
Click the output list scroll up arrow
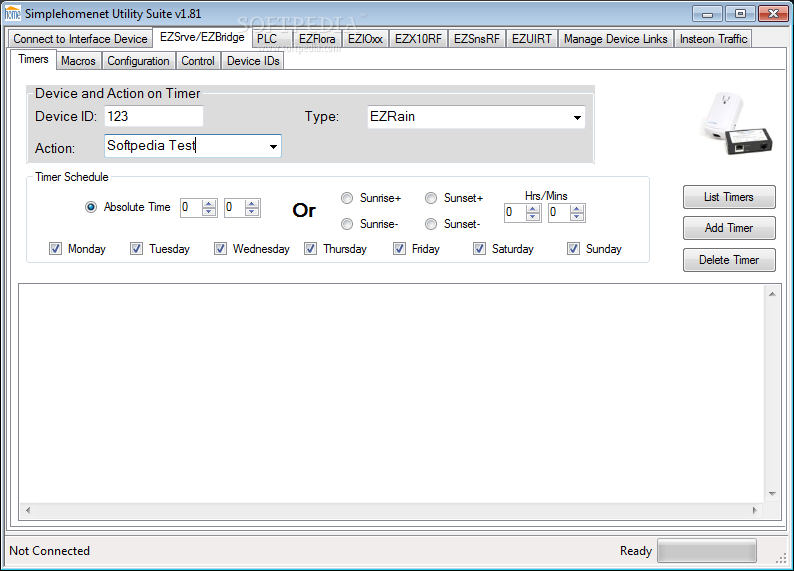coord(772,294)
